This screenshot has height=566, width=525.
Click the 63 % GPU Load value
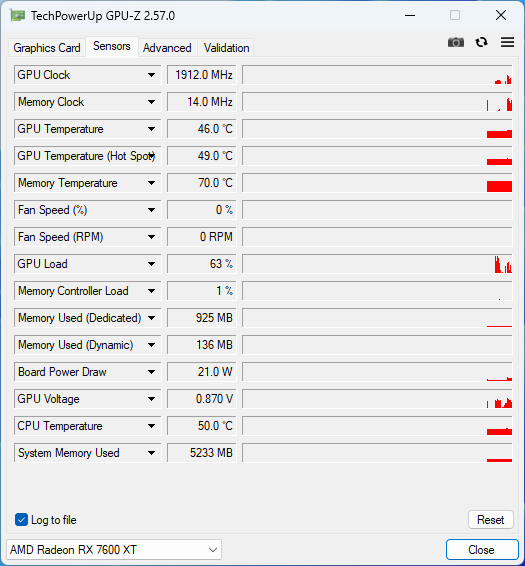point(201,264)
